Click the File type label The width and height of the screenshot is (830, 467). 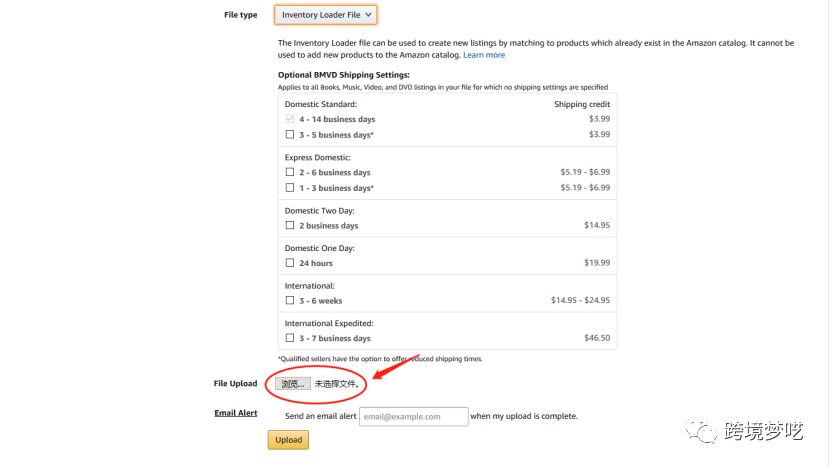coord(241,15)
